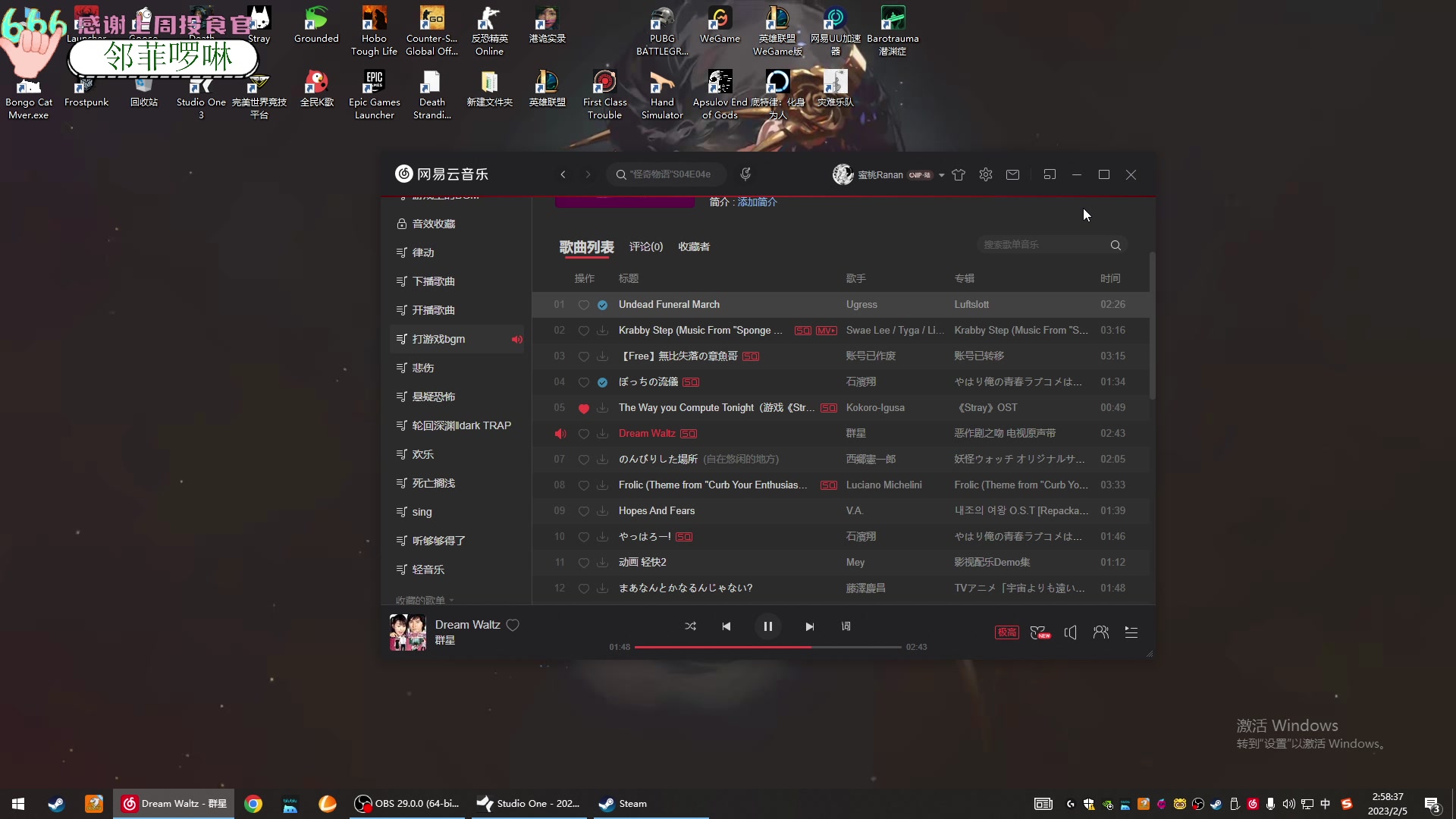The height and width of the screenshot is (819, 1456).
Task: Click the playlist search magnifier icon
Action: [1116, 245]
